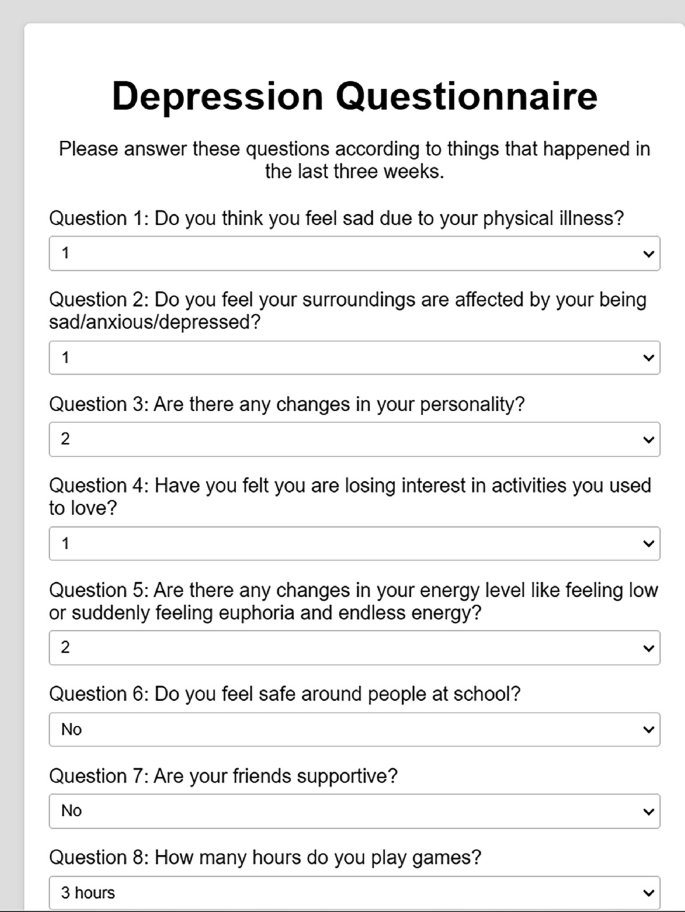Open the Question 8 gaming hours dropdown
Screen dimensions: 685x912
[x=354, y=892]
